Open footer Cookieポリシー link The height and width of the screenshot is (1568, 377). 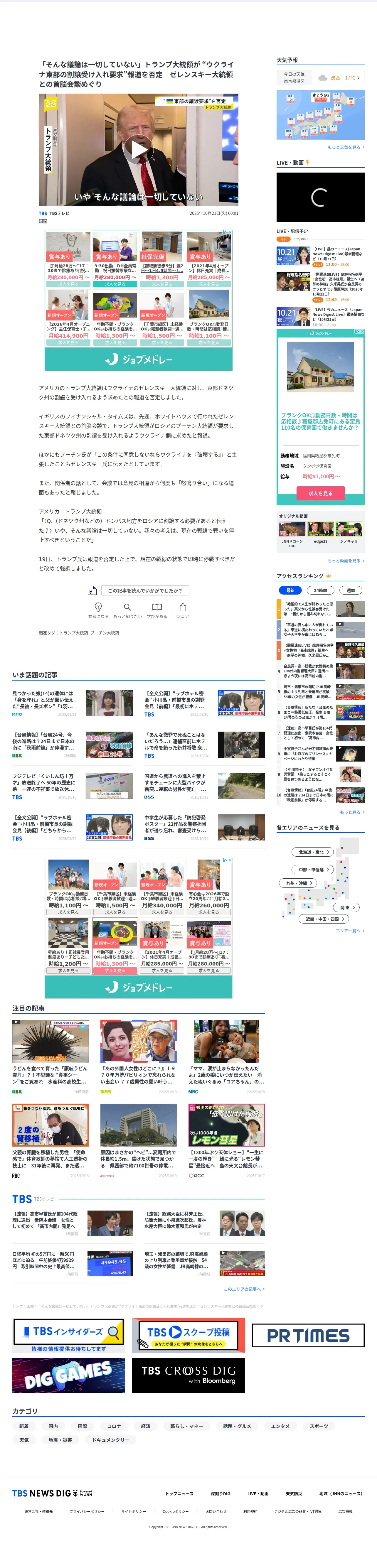click(x=175, y=1511)
